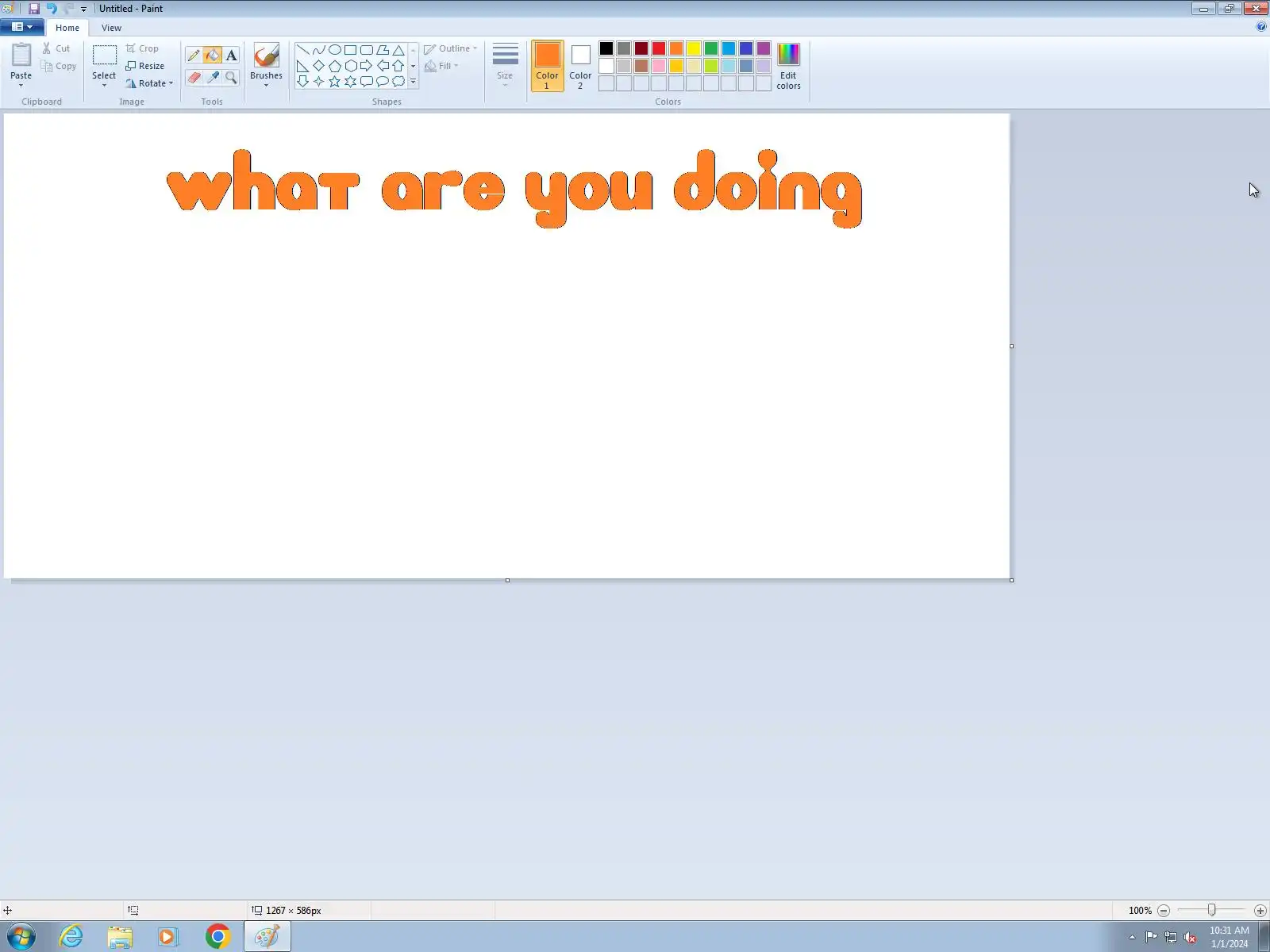This screenshot has width=1270, height=952.
Task: Choose the Up arrow shape
Action: (398, 66)
